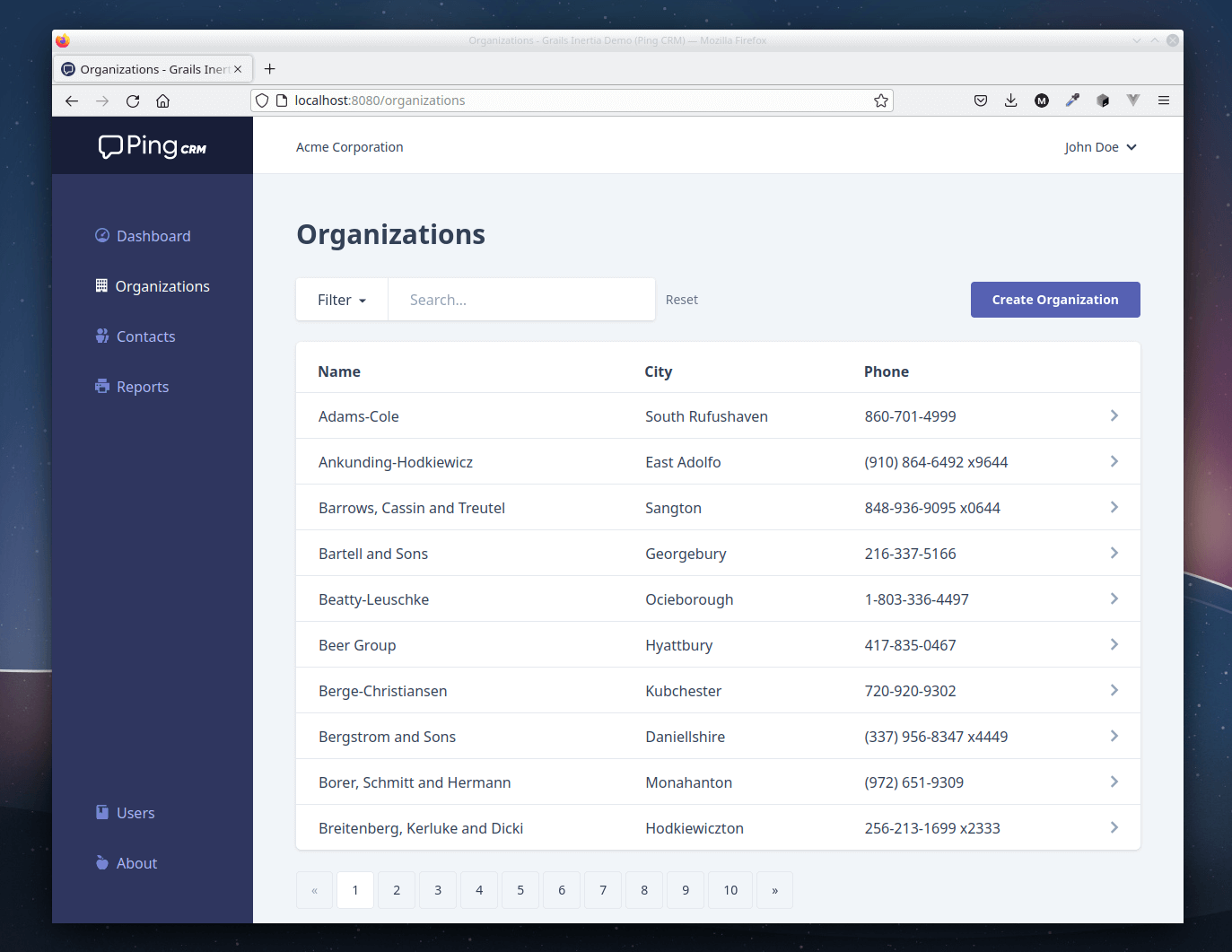Viewport: 1232px width, 952px height.
Task: Open the Dashboard sidebar link
Action: 144,236
